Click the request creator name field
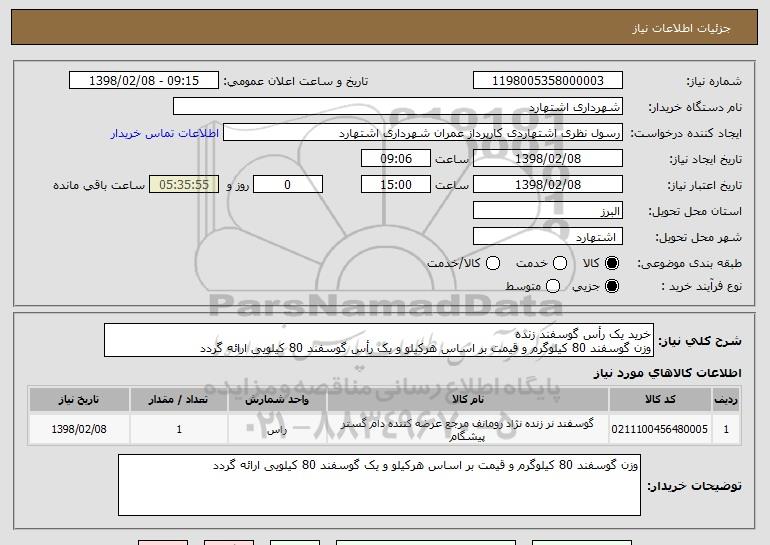 (x=423, y=133)
